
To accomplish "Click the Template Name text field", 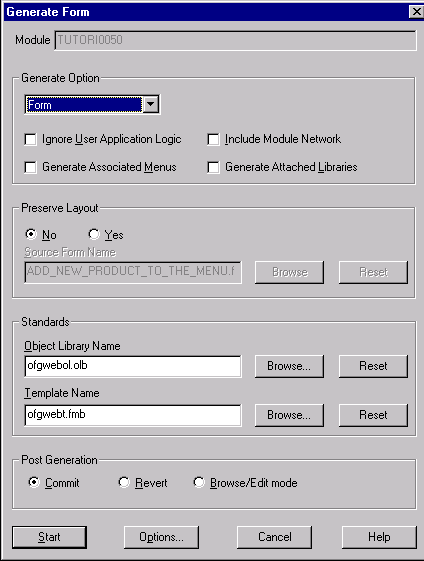I will [x=133, y=415].
